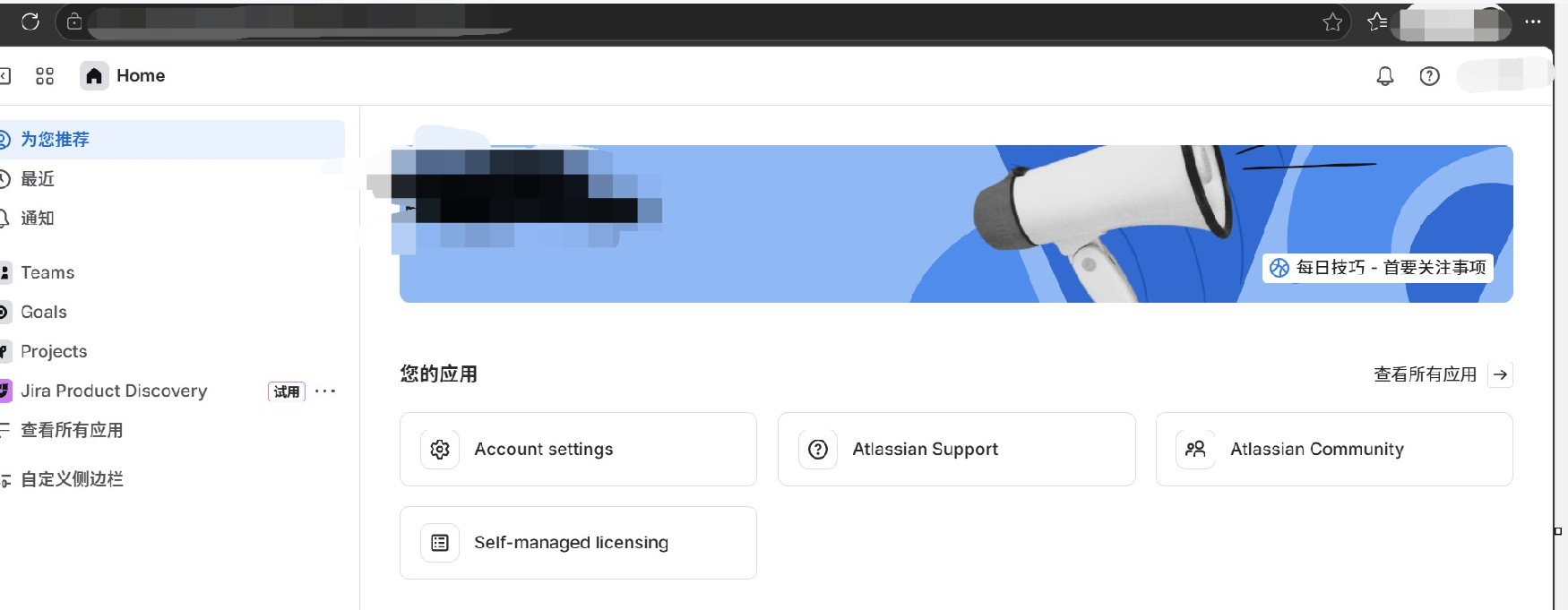Screen dimensions: 1568x610
Task: Click the browser reload icon
Action: [30, 21]
